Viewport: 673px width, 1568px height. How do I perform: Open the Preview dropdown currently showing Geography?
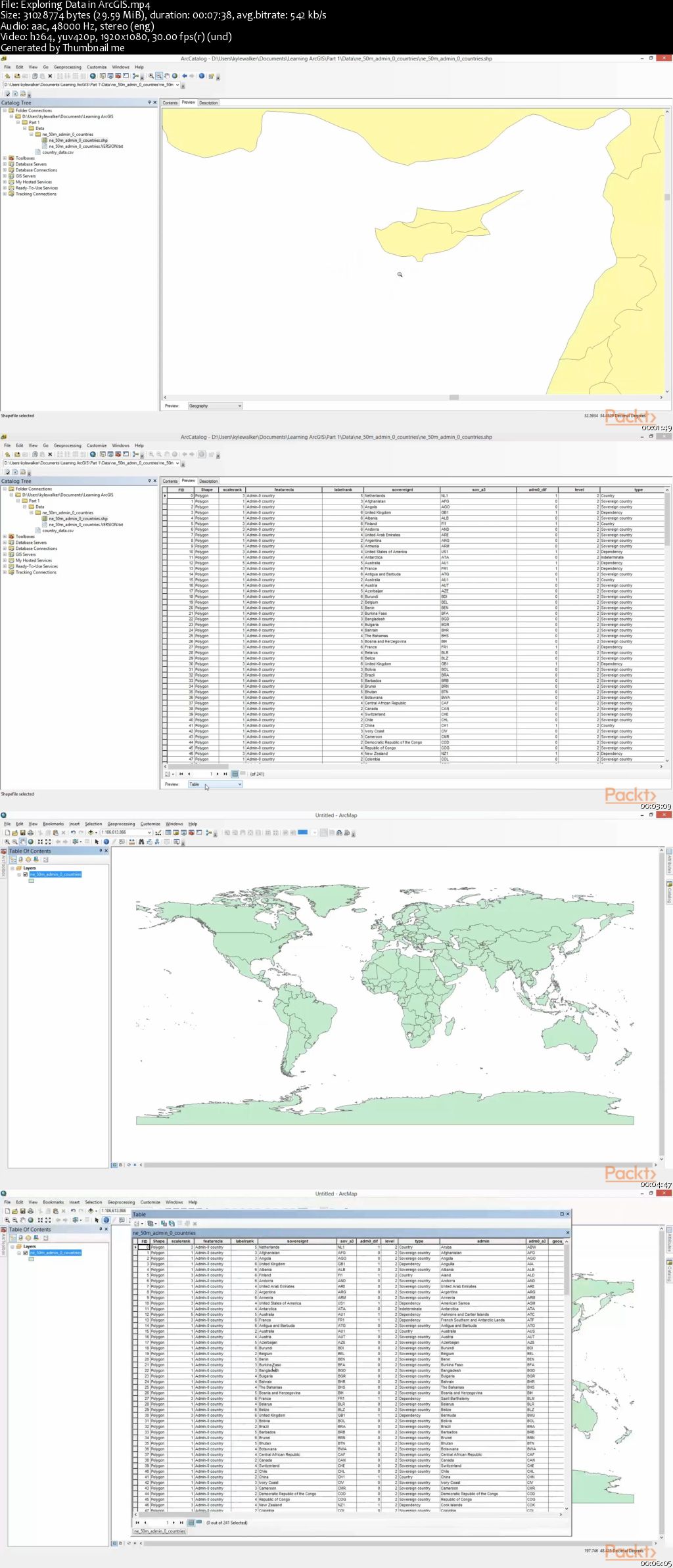[x=215, y=406]
